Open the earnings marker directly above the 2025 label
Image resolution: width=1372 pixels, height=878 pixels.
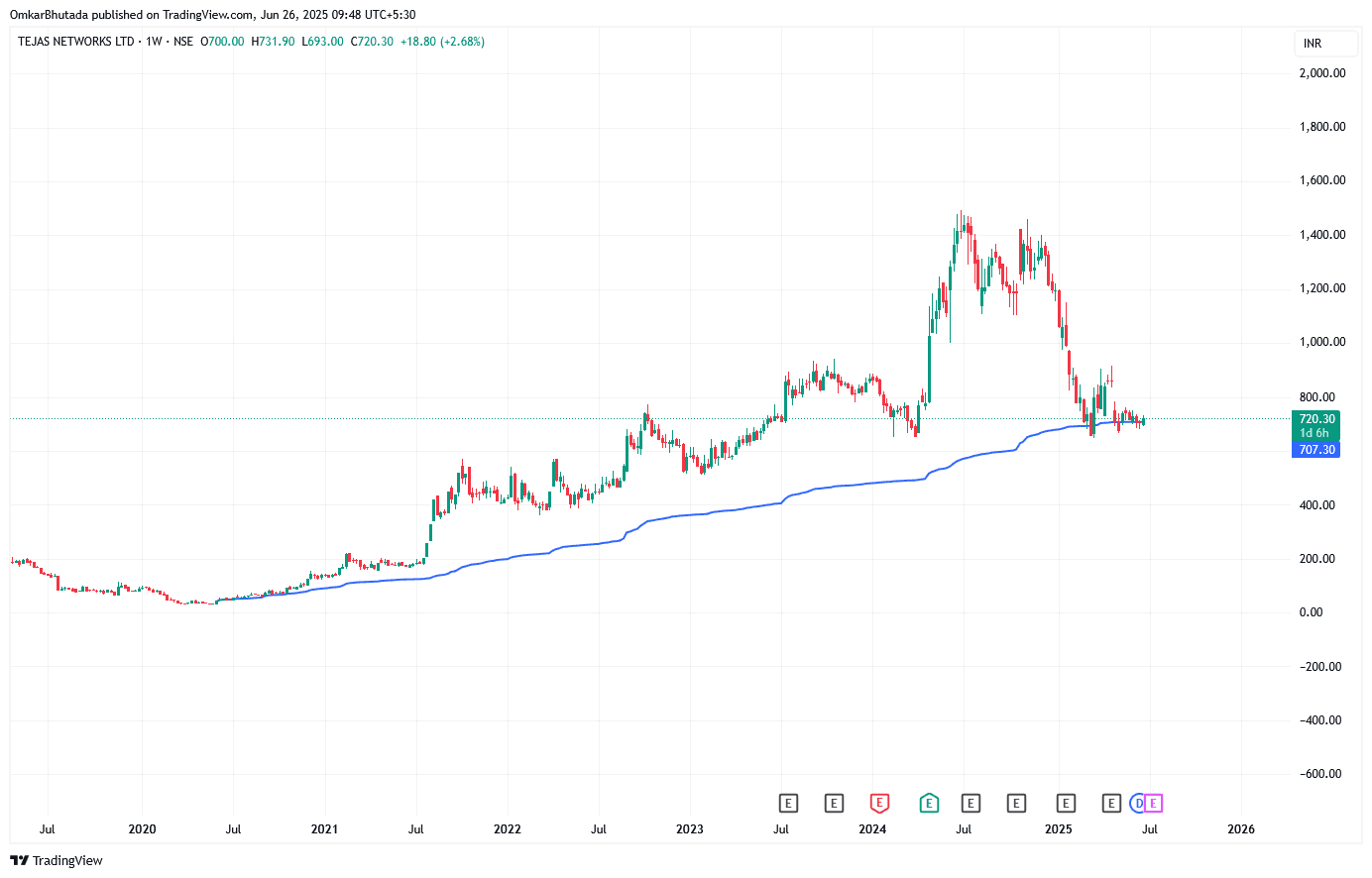tap(1066, 803)
